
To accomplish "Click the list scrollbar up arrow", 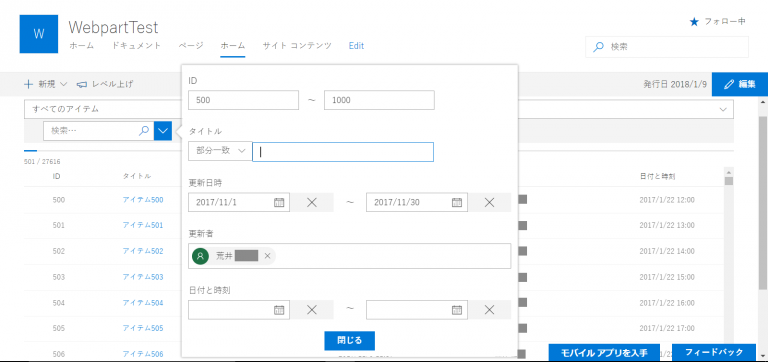I will (x=729, y=172).
